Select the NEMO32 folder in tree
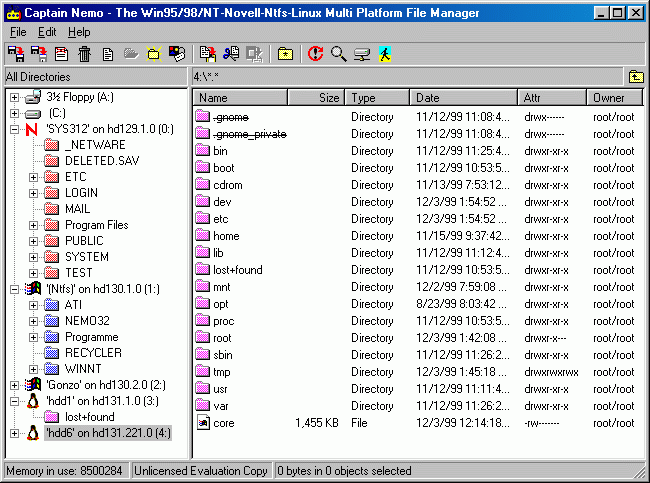The width and height of the screenshot is (650, 483). click(x=87, y=321)
